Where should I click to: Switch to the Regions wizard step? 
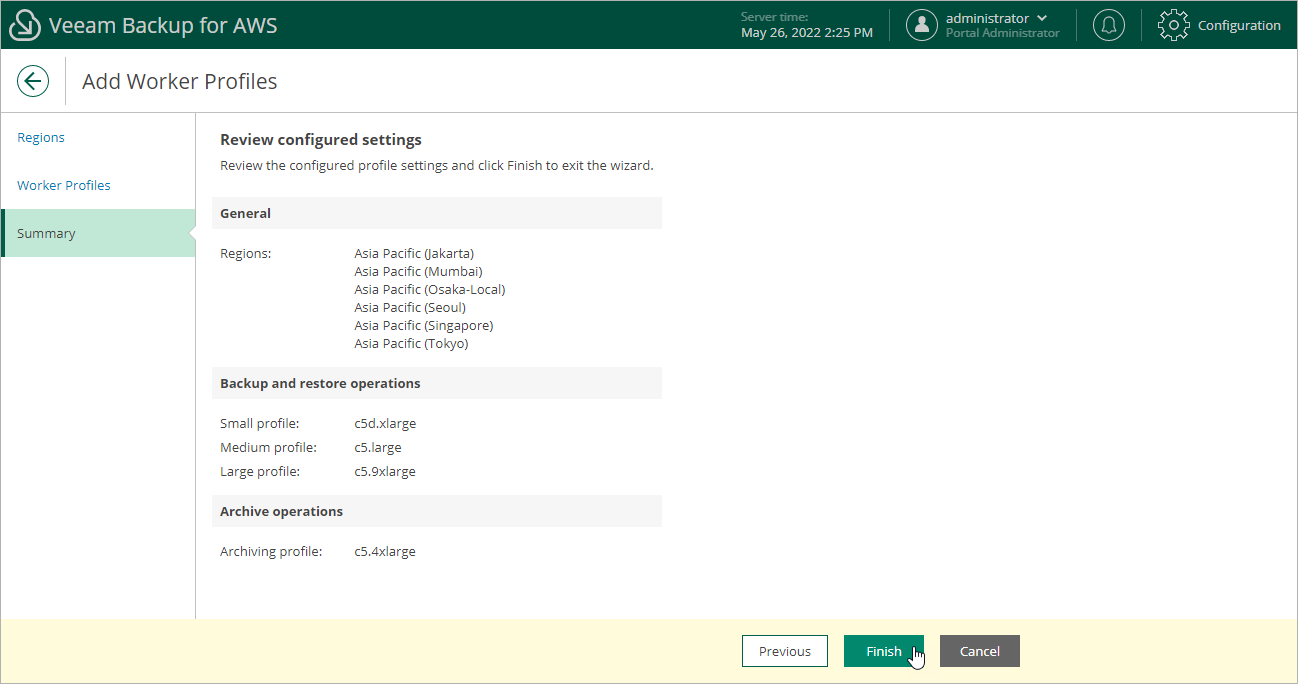pos(40,137)
